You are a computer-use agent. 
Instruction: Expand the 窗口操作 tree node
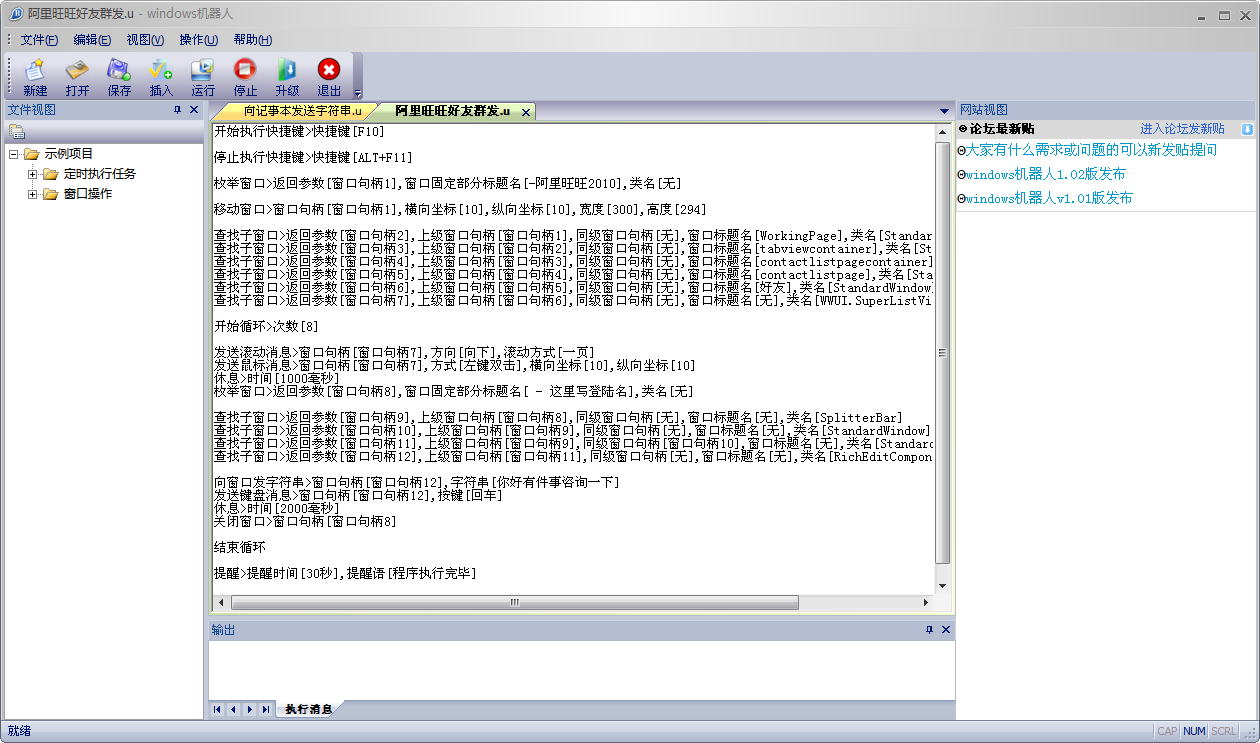pyautogui.click(x=33, y=194)
